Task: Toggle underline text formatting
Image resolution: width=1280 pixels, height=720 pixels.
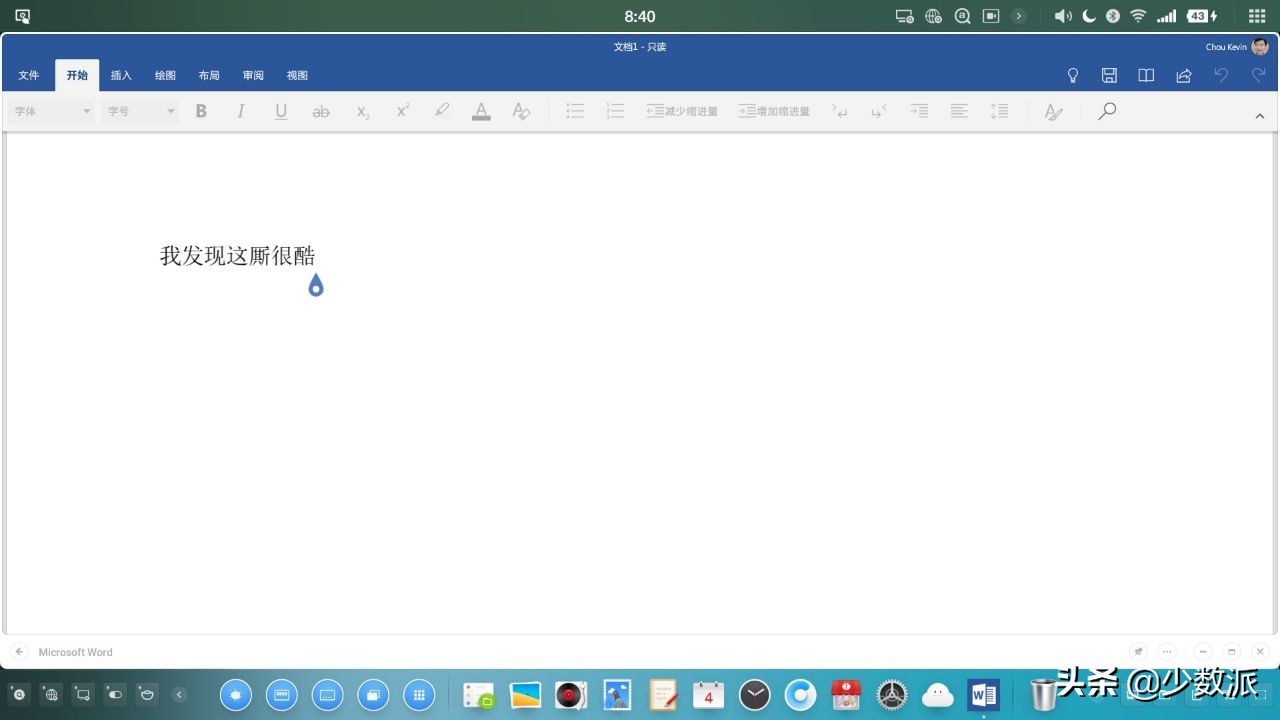Action: pyautogui.click(x=281, y=111)
